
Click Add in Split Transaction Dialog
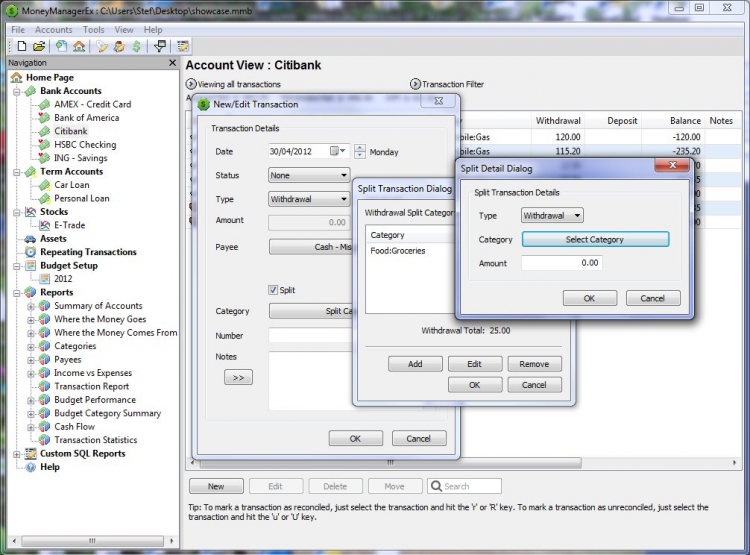pyautogui.click(x=415, y=364)
